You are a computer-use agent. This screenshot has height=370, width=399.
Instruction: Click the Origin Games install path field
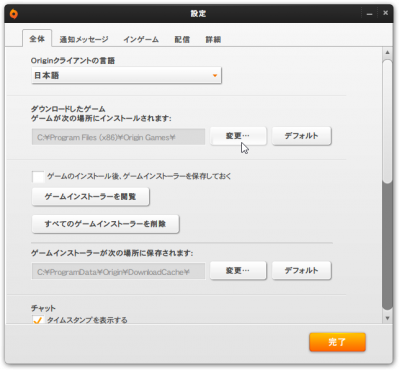click(118, 137)
